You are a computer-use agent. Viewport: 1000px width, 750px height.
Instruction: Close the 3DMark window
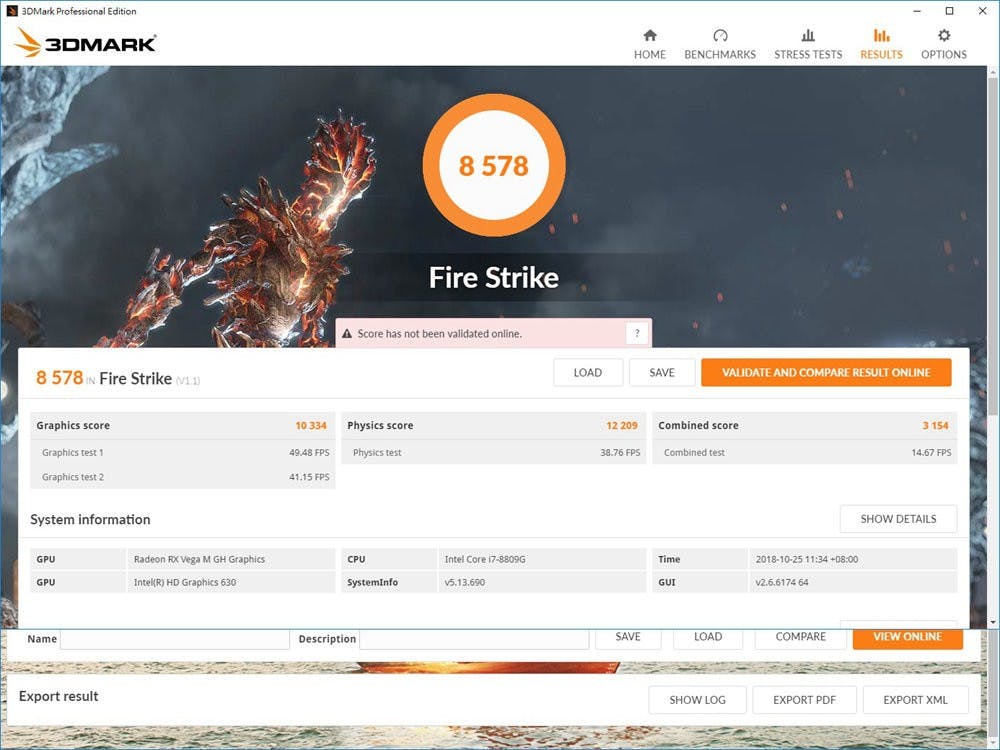(x=983, y=11)
